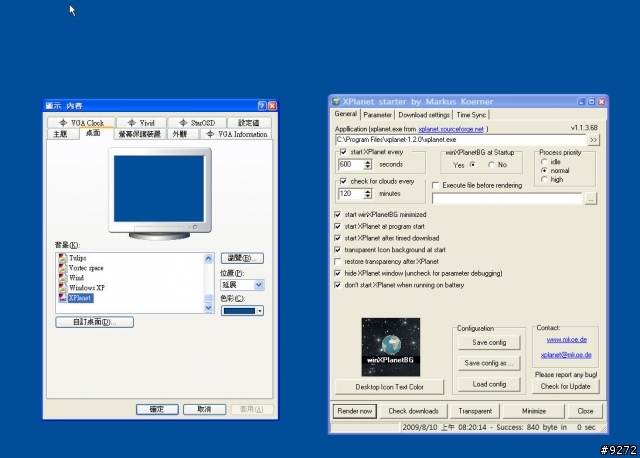
Task: Open the VGA Information tab
Action: point(236,134)
